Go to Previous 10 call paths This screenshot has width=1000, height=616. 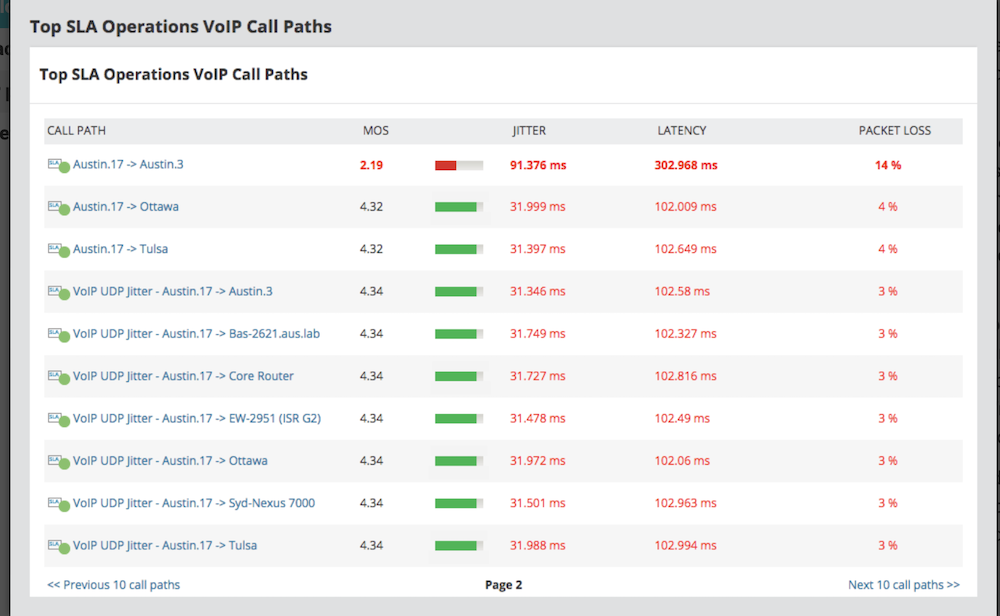114,585
